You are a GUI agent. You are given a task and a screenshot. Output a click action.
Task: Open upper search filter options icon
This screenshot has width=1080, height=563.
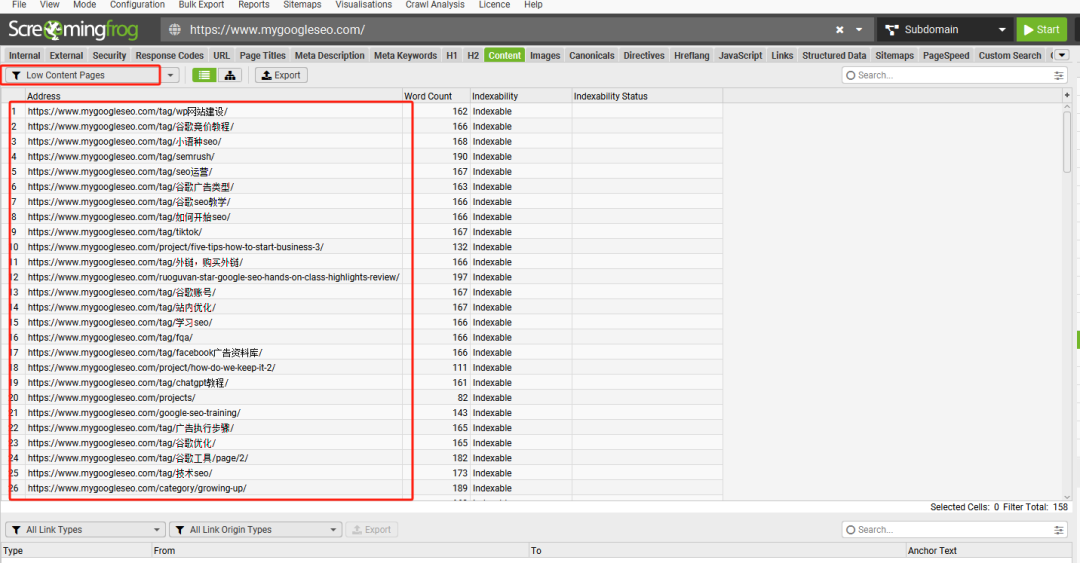[x=1059, y=75]
